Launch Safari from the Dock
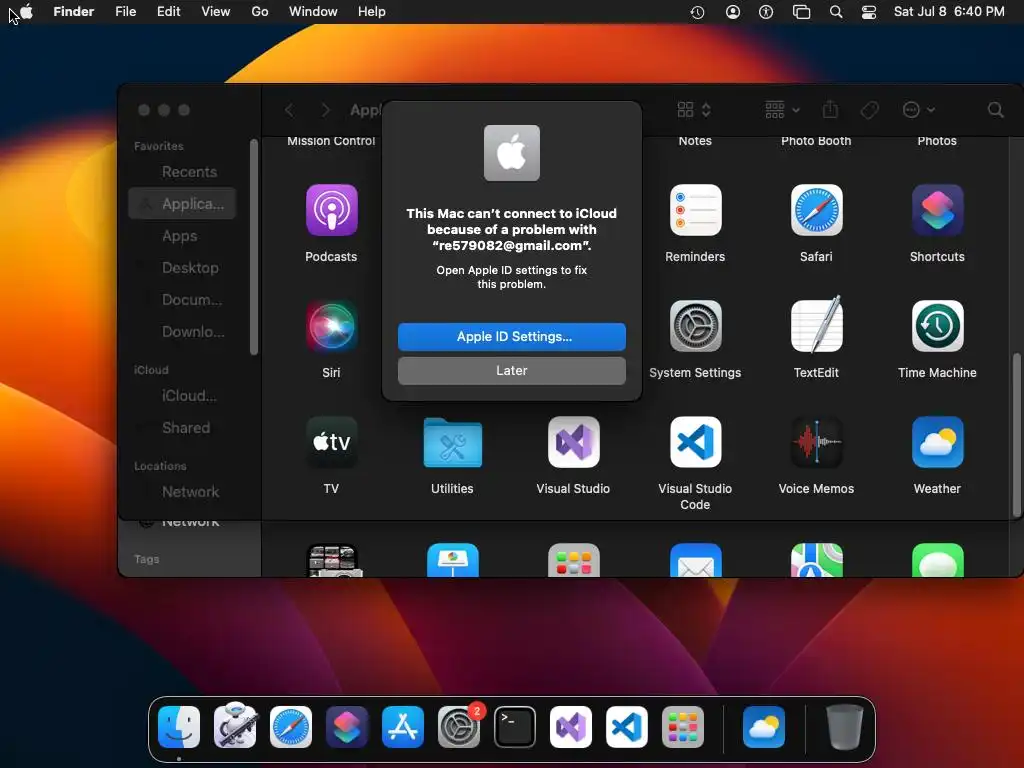 (291, 727)
